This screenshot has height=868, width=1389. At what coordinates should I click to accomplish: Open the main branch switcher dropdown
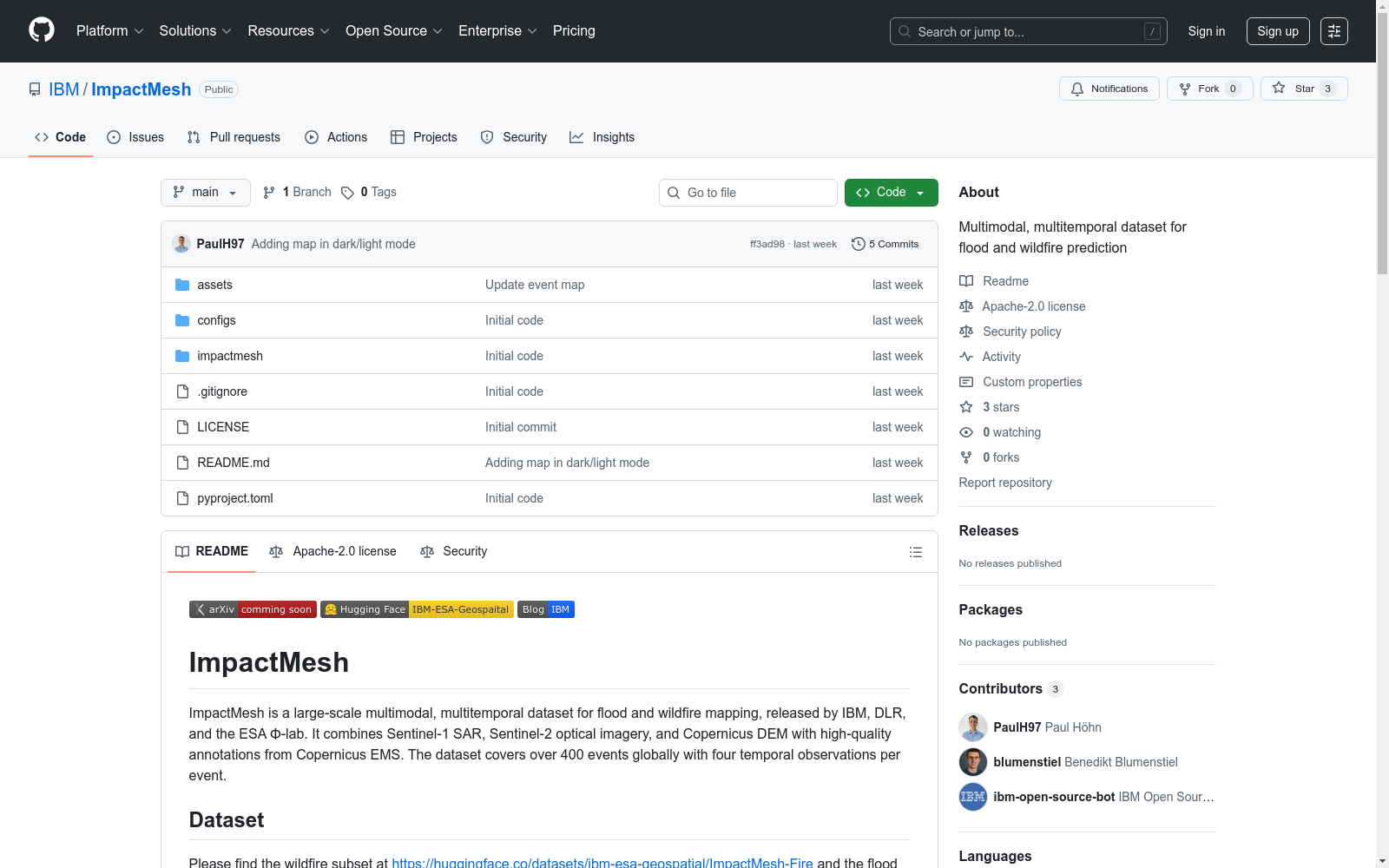click(206, 193)
